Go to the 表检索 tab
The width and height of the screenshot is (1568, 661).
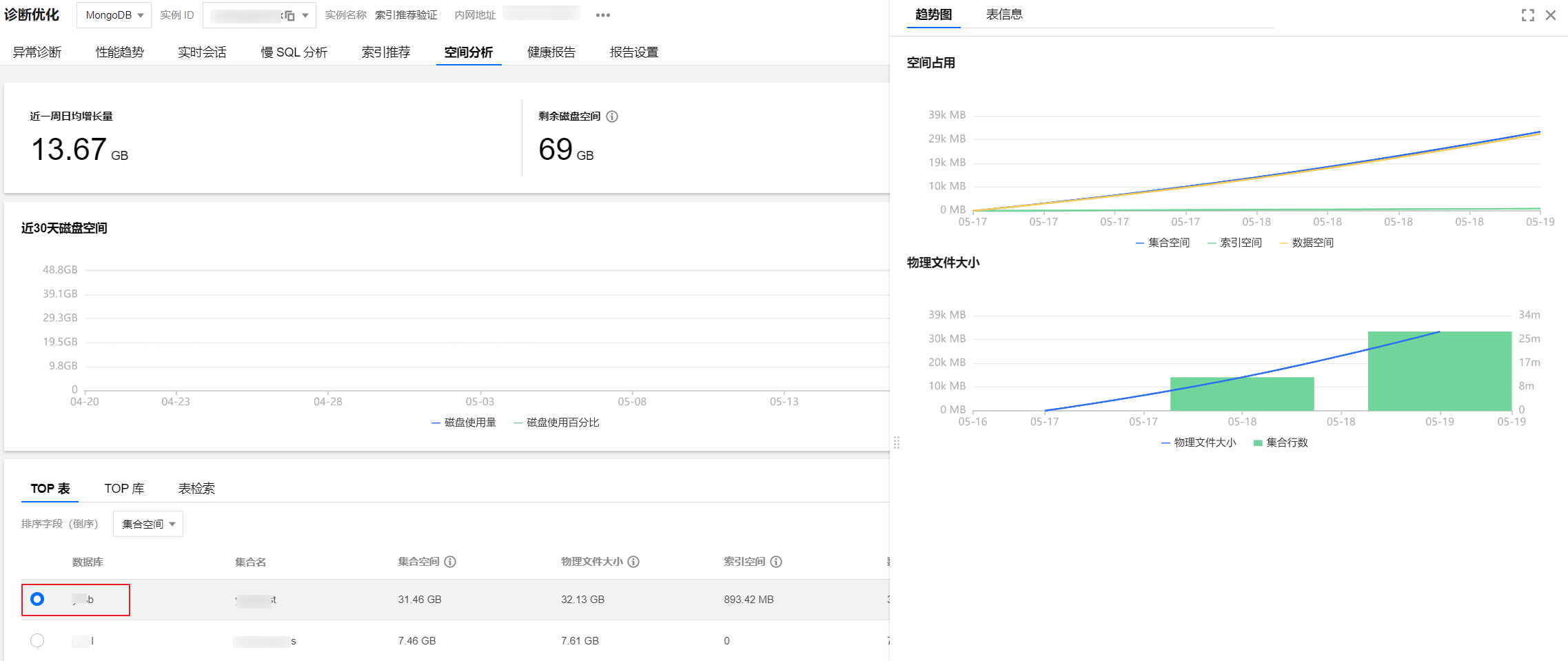pyautogui.click(x=196, y=489)
